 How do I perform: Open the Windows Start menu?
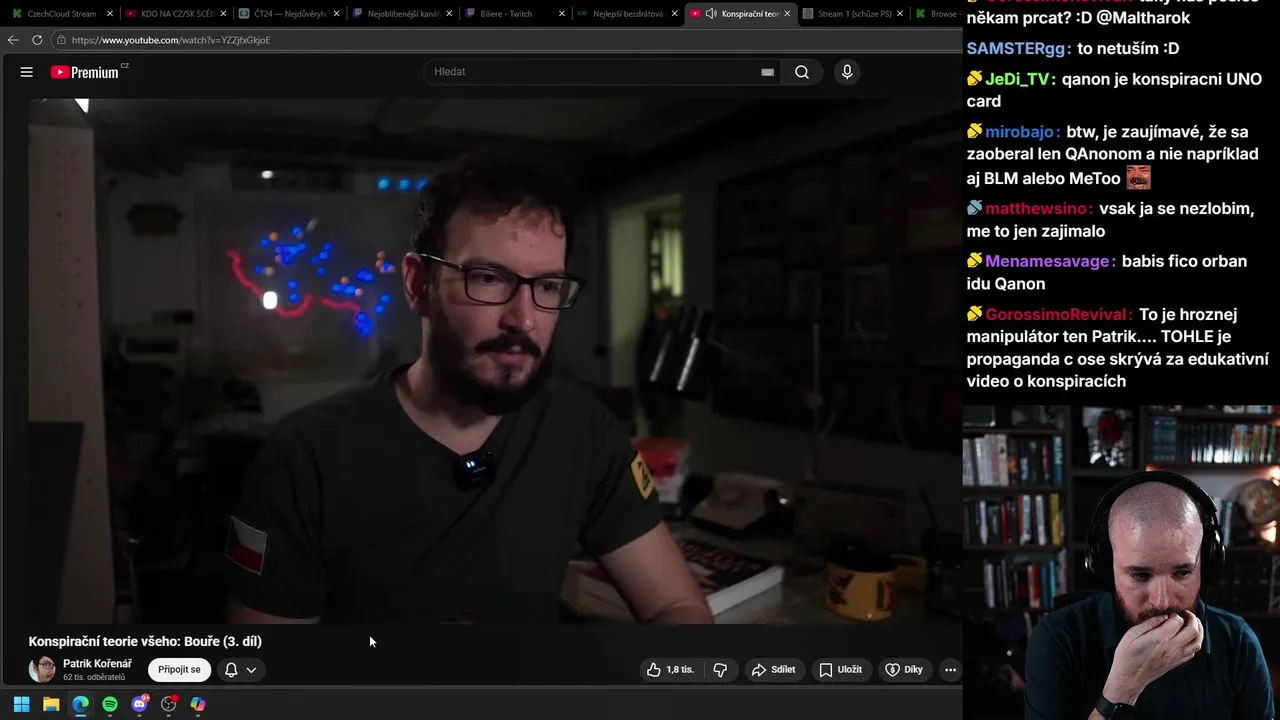[x=21, y=704]
